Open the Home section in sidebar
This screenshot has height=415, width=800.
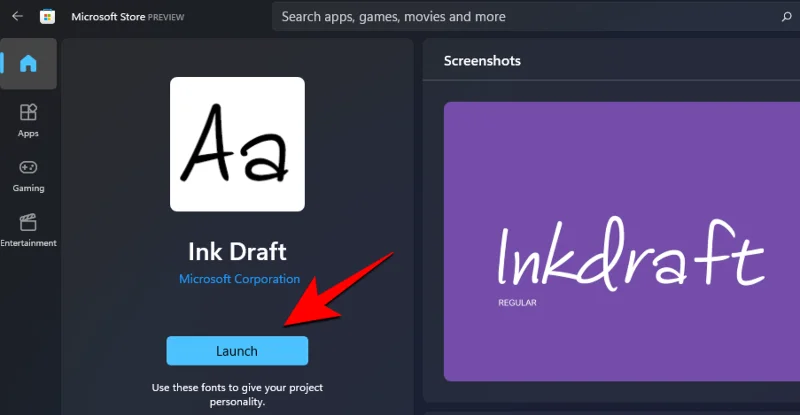pyautogui.click(x=28, y=64)
